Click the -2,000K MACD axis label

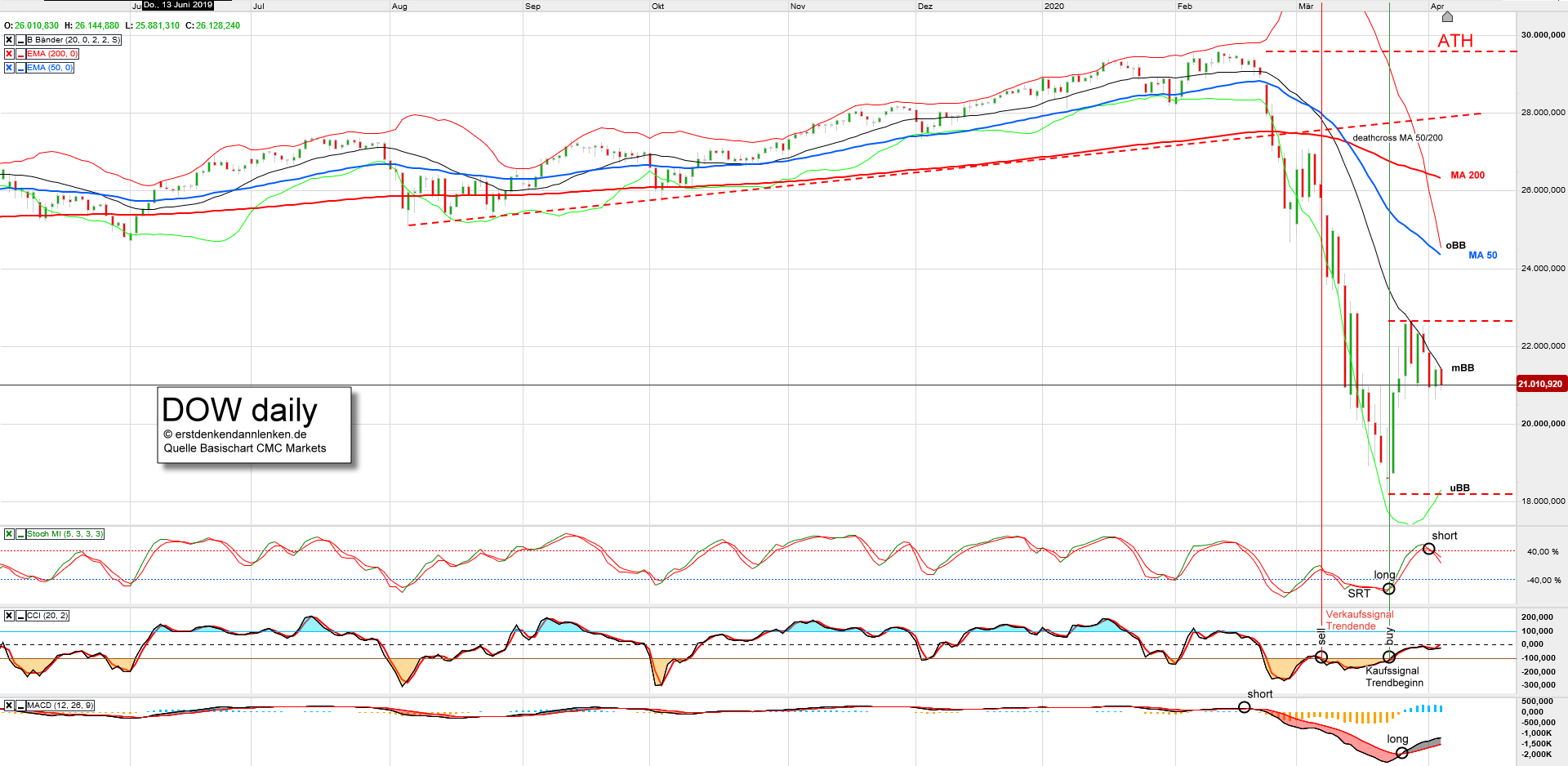click(x=1536, y=755)
